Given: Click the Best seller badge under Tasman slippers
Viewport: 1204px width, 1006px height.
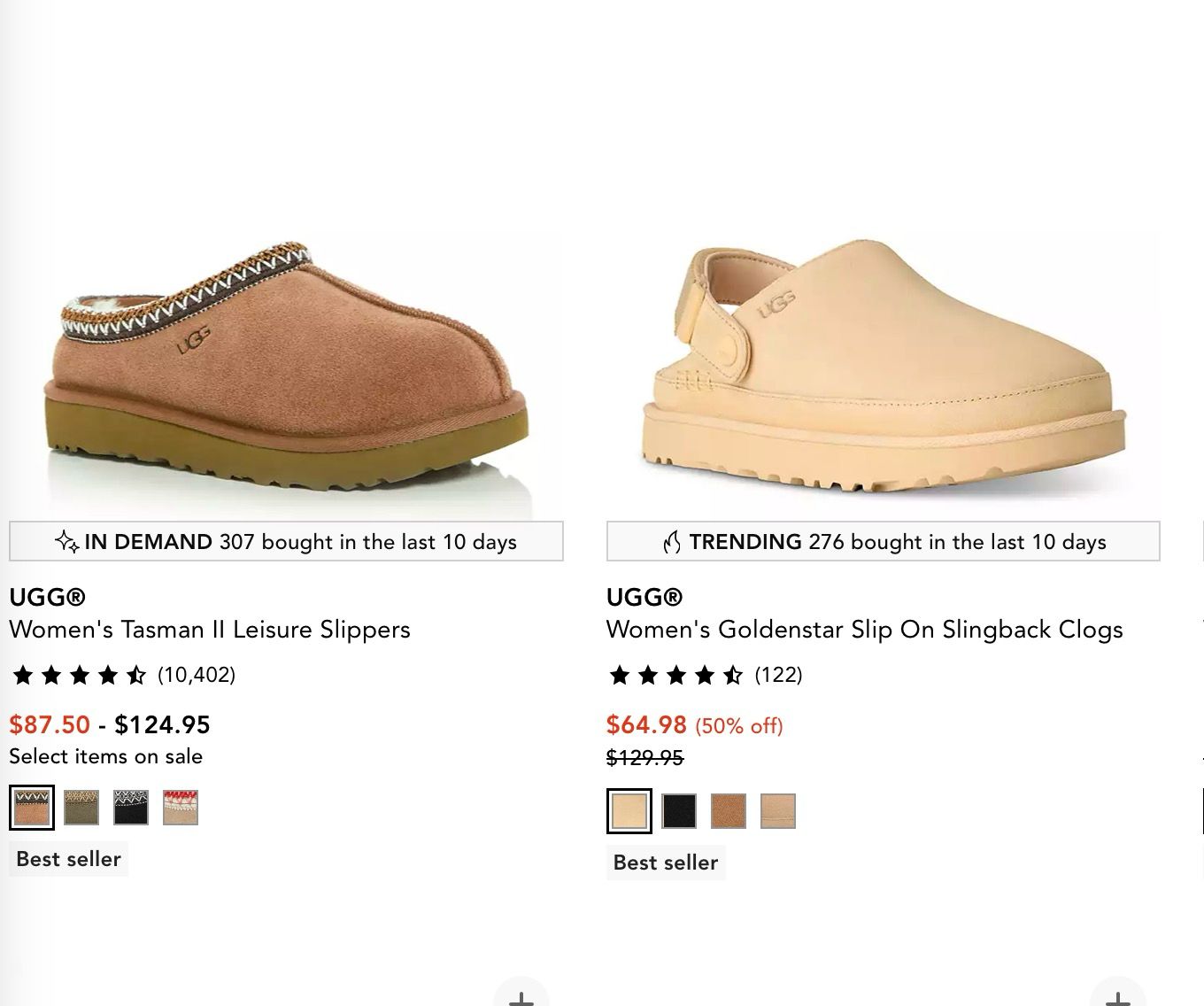Looking at the screenshot, I should (68, 859).
